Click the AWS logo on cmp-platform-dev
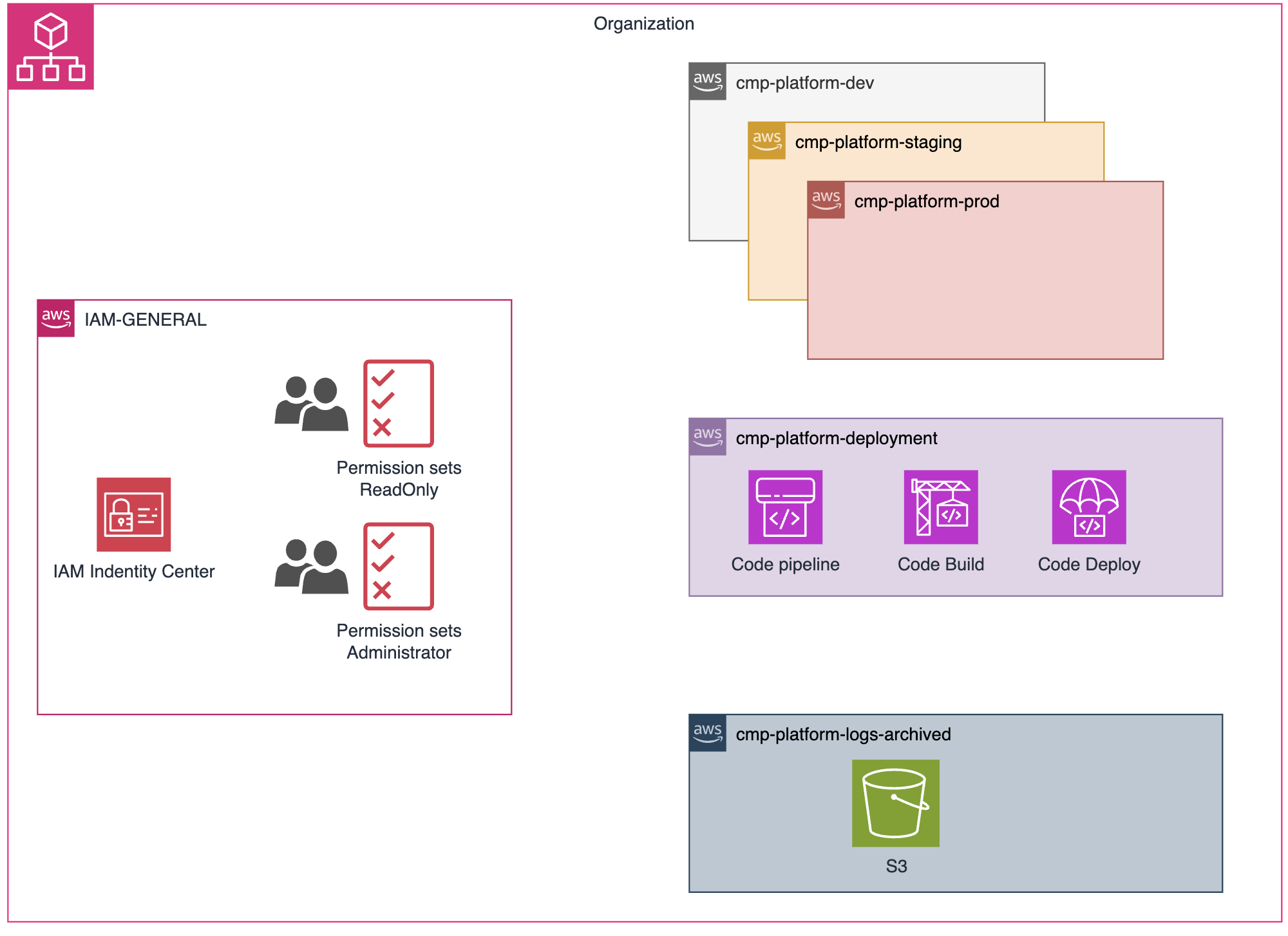 point(707,82)
